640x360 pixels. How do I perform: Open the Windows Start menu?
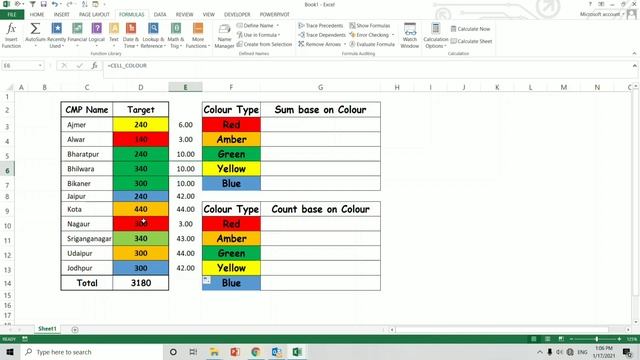pyautogui.click(x=10, y=352)
